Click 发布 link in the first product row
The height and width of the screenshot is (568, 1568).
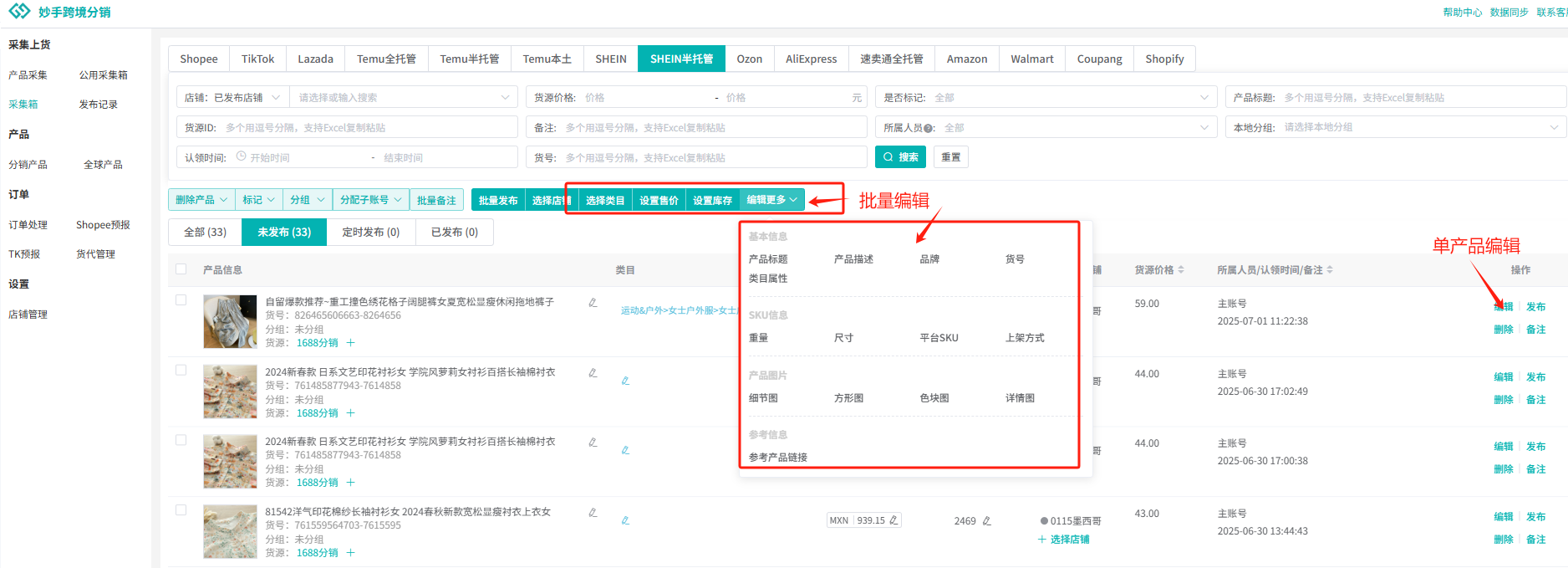[1536, 307]
